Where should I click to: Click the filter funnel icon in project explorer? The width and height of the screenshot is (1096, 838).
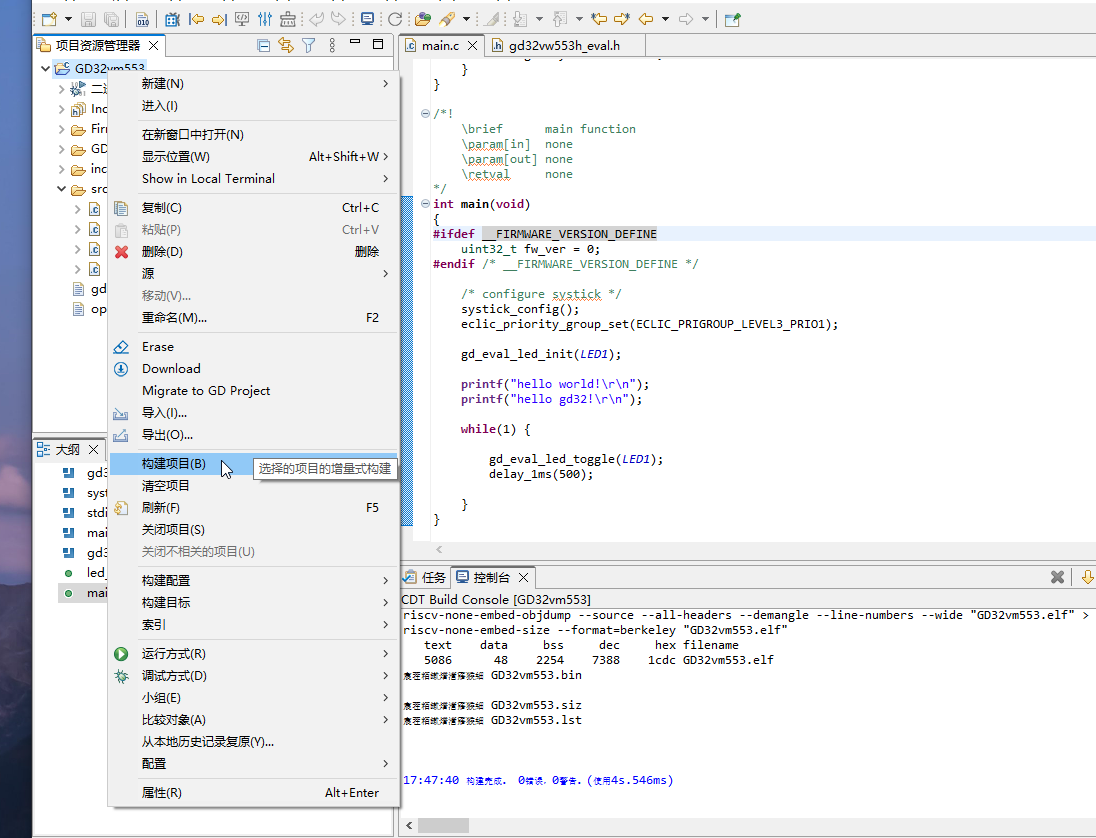click(309, 45)
